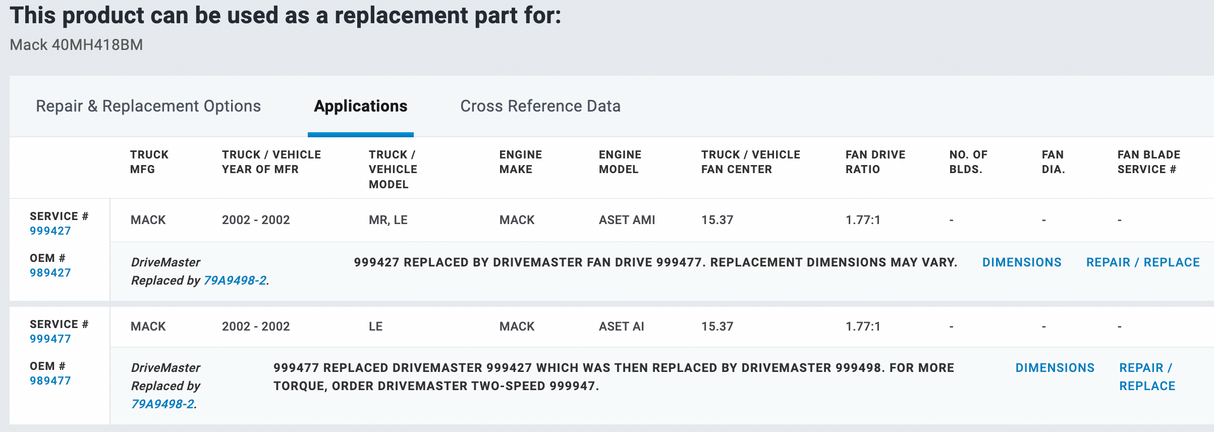
Task: Select the ASET AMI engine model cell
Action: (627, 220)
